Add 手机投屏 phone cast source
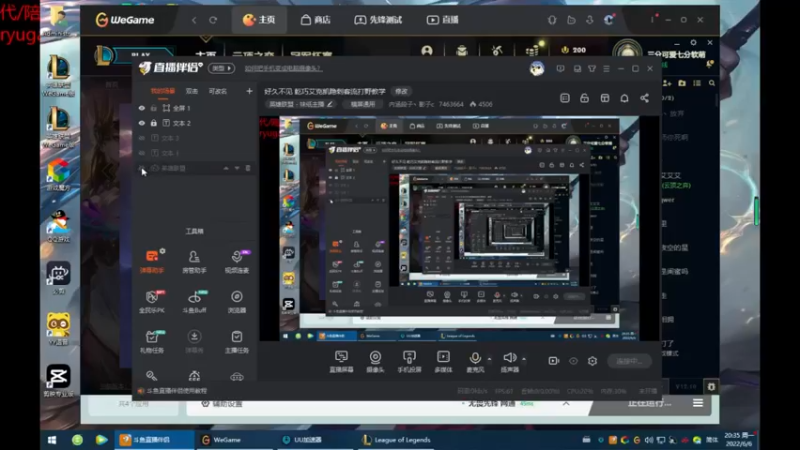800x450 pixels. [x=409, y=361]
